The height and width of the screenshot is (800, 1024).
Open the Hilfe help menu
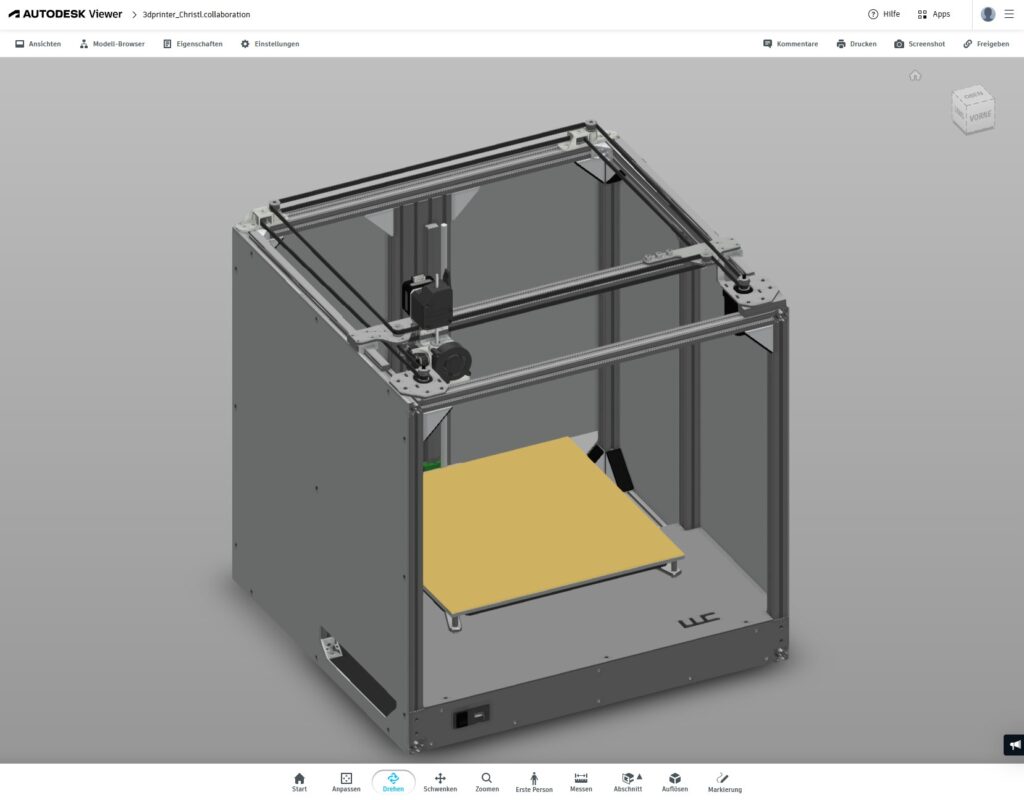884,14
